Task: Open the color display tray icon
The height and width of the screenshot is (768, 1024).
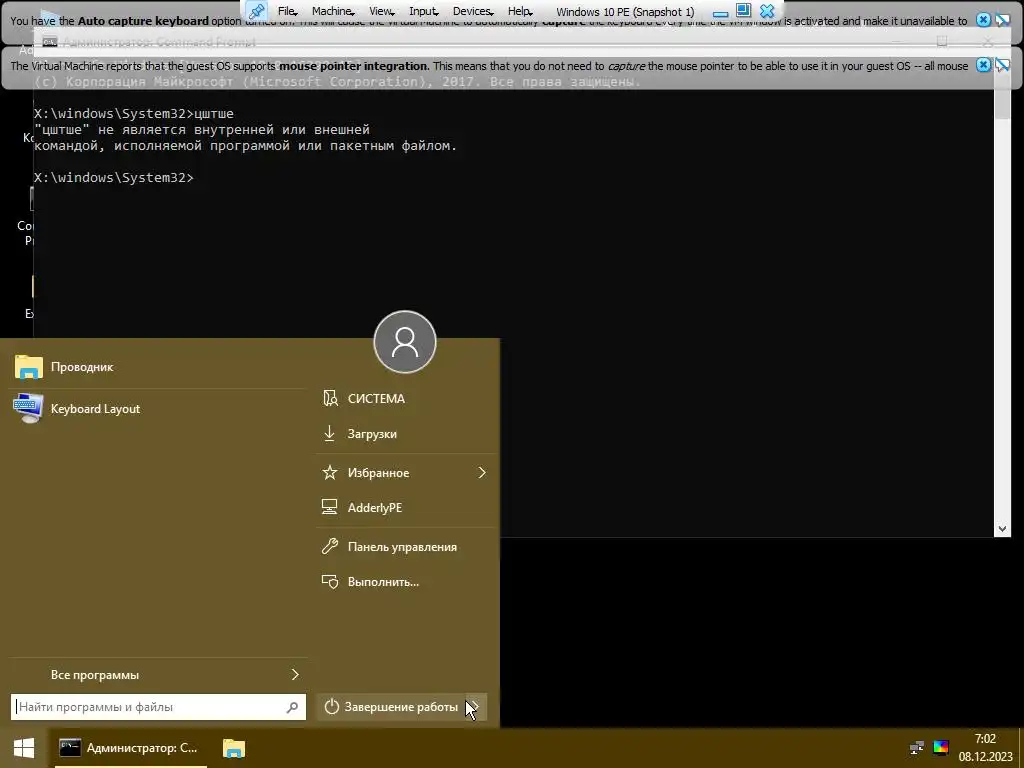Action: [941, 747]
